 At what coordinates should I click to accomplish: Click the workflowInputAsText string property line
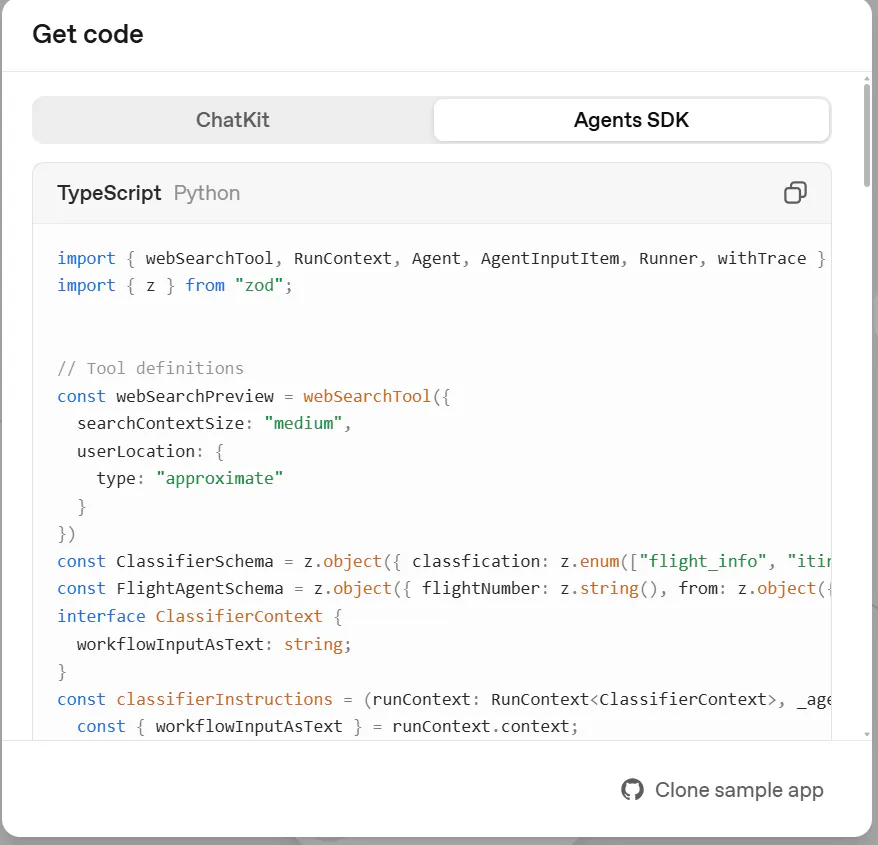[x=214, y=644]
